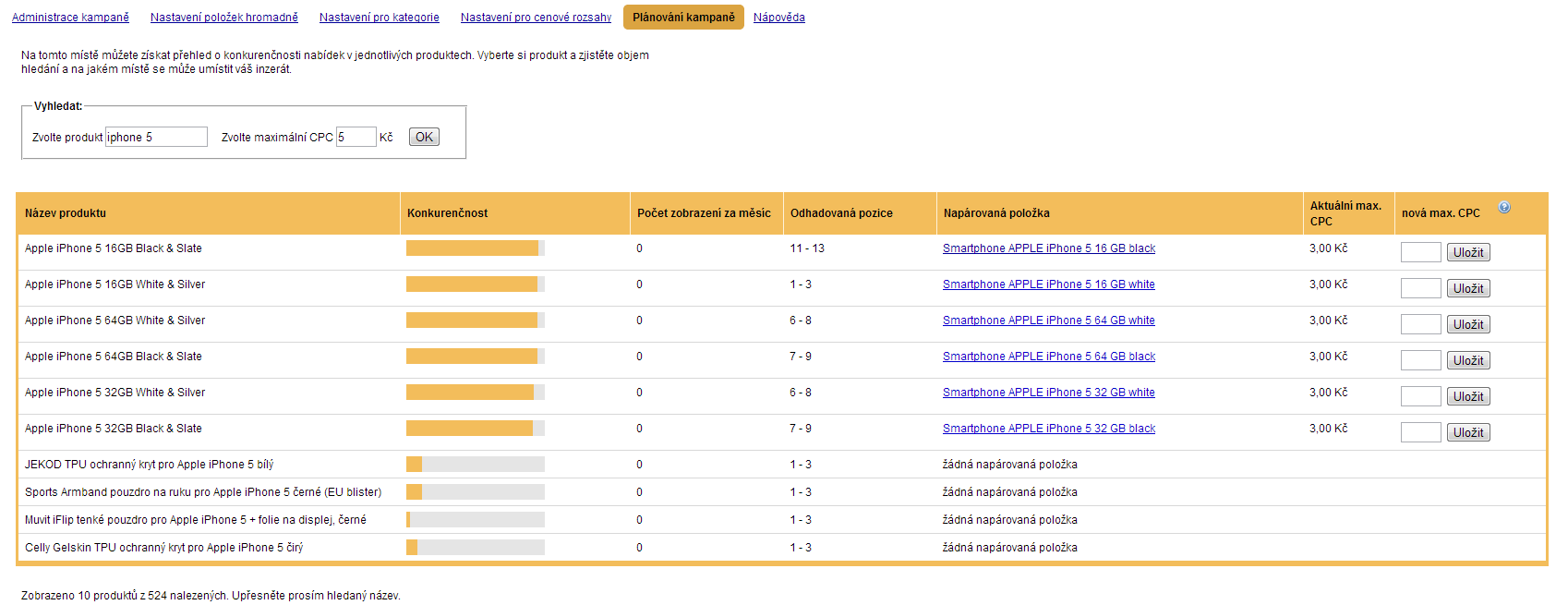
Task: Open the Administrace kampaně tab
Action: point(70,18)
